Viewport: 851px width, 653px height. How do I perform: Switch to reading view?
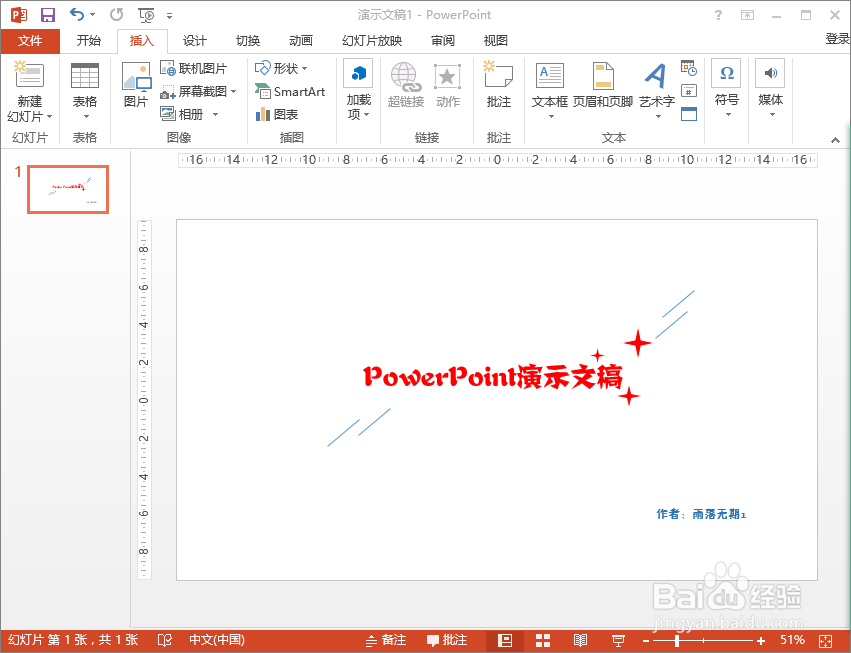click(580, 641)
